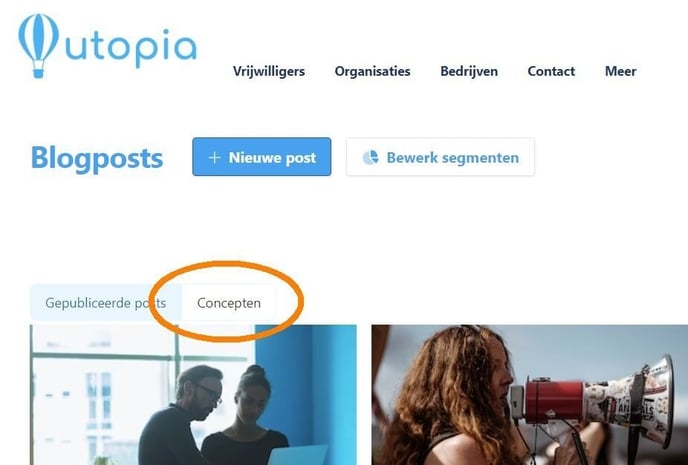Switch to the Concepten tab
Screen dimensions: 688x465
(229, 303)
